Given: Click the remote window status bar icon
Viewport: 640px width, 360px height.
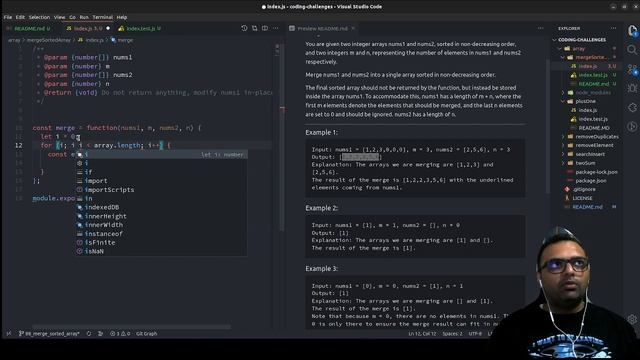Looking at the screenshot, I should 9,333.
